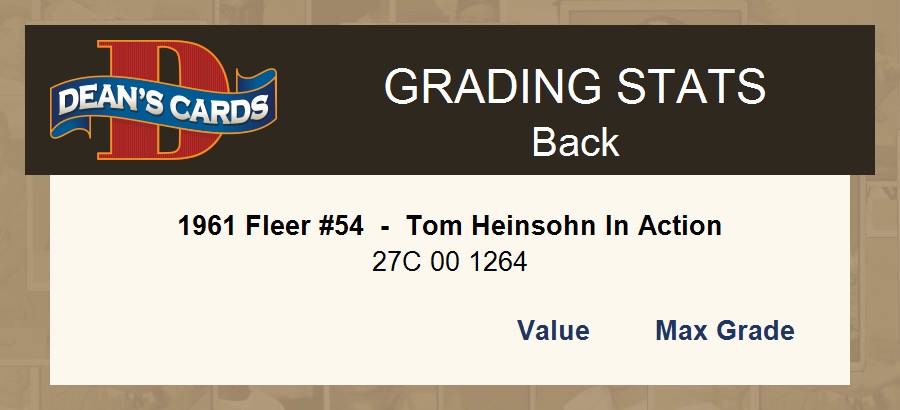Click the inventory code 27C 00 1264
The image size is (900, 410).
(449, 263)
